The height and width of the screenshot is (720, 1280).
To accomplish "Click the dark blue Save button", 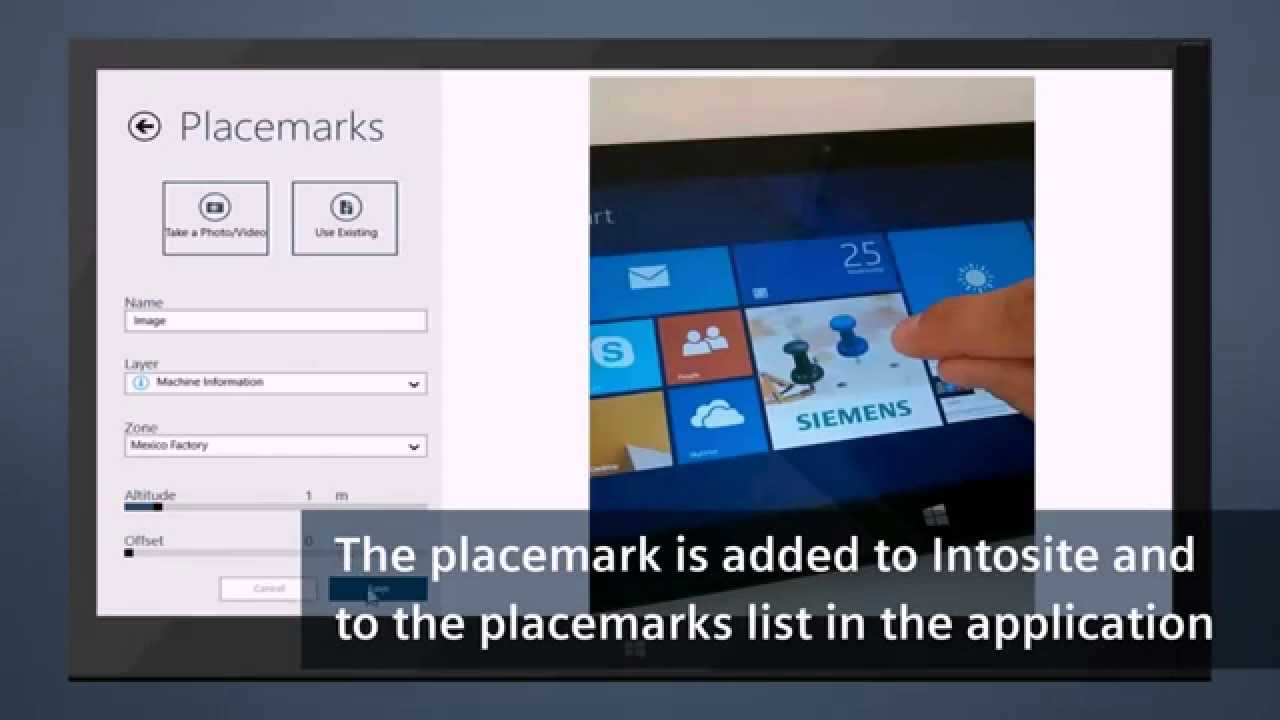I will [x=378, y=589].
